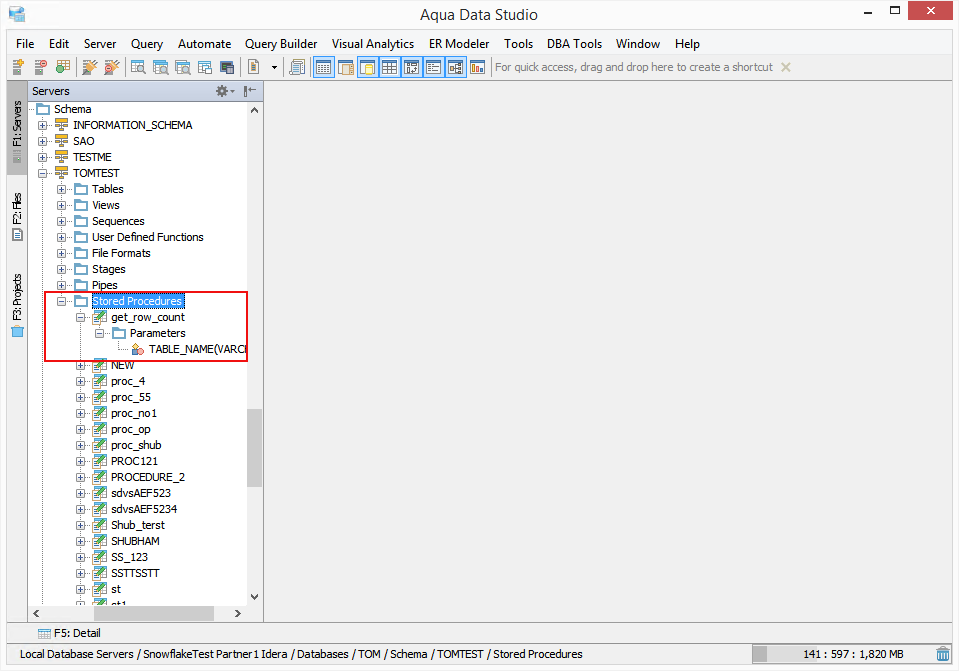
Task: Open the dropdown arrow beside the document icon
Action: pos(274,67)
